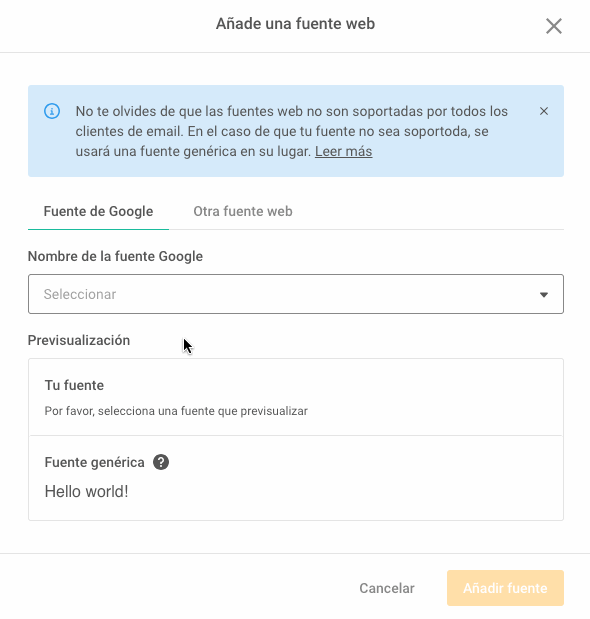590x619 pixels.
Task: Dismiss the blue info banner
Action: 544,111
